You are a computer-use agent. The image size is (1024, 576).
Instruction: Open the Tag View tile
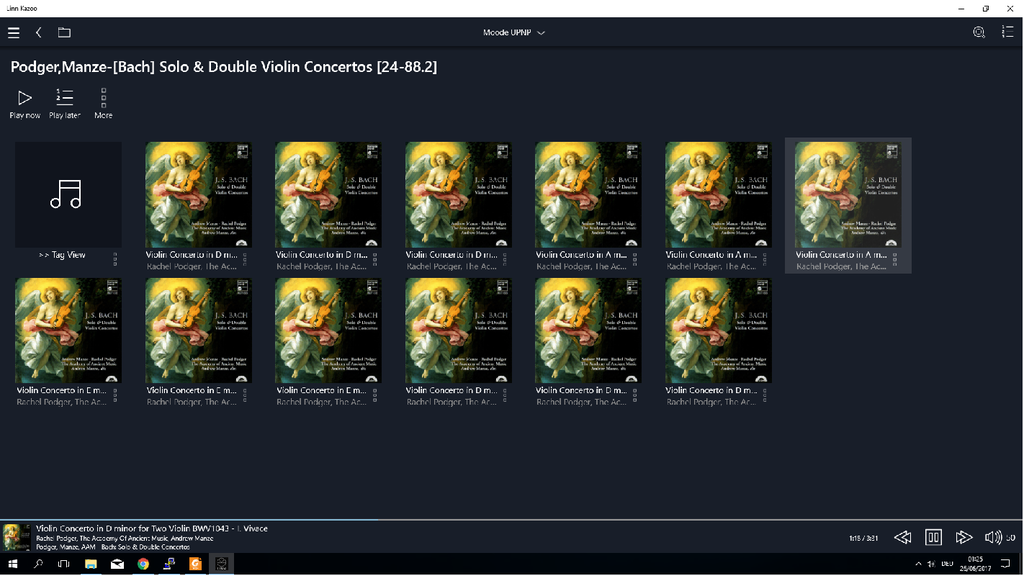(68, 195)
